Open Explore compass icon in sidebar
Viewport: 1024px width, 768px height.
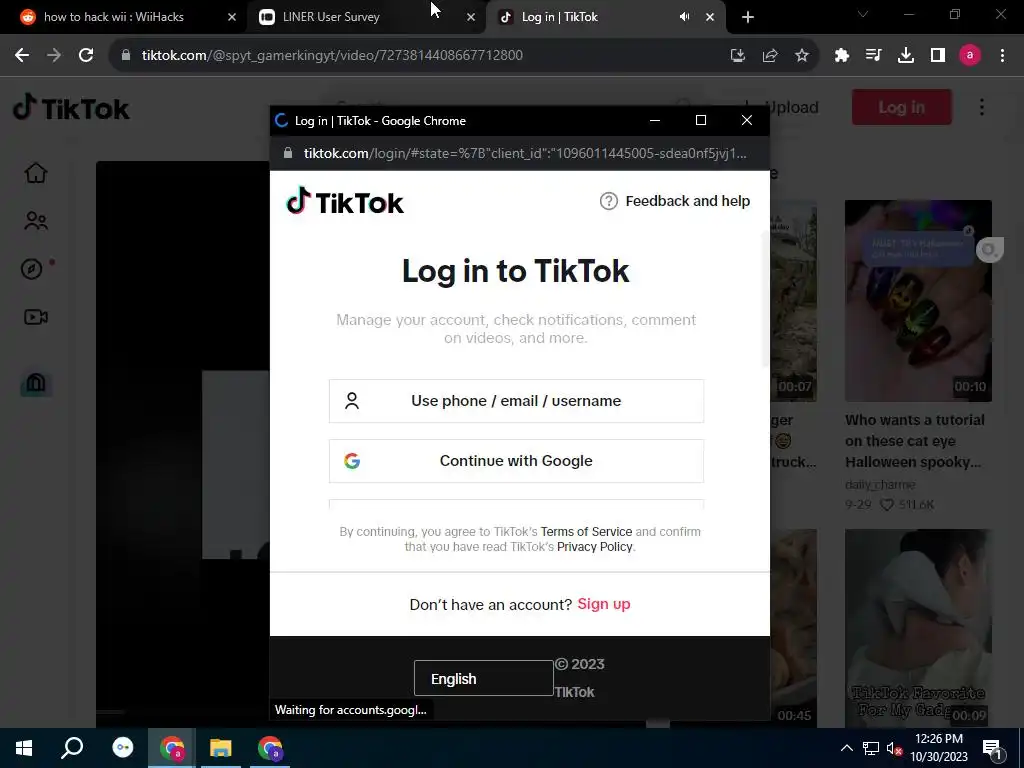[31, 269]
